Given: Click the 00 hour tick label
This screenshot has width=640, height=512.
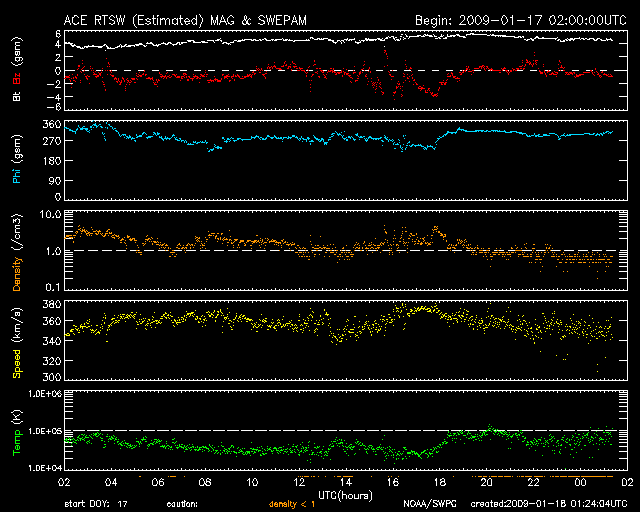Looking at the screenshot, I should (x=580, y=482).
